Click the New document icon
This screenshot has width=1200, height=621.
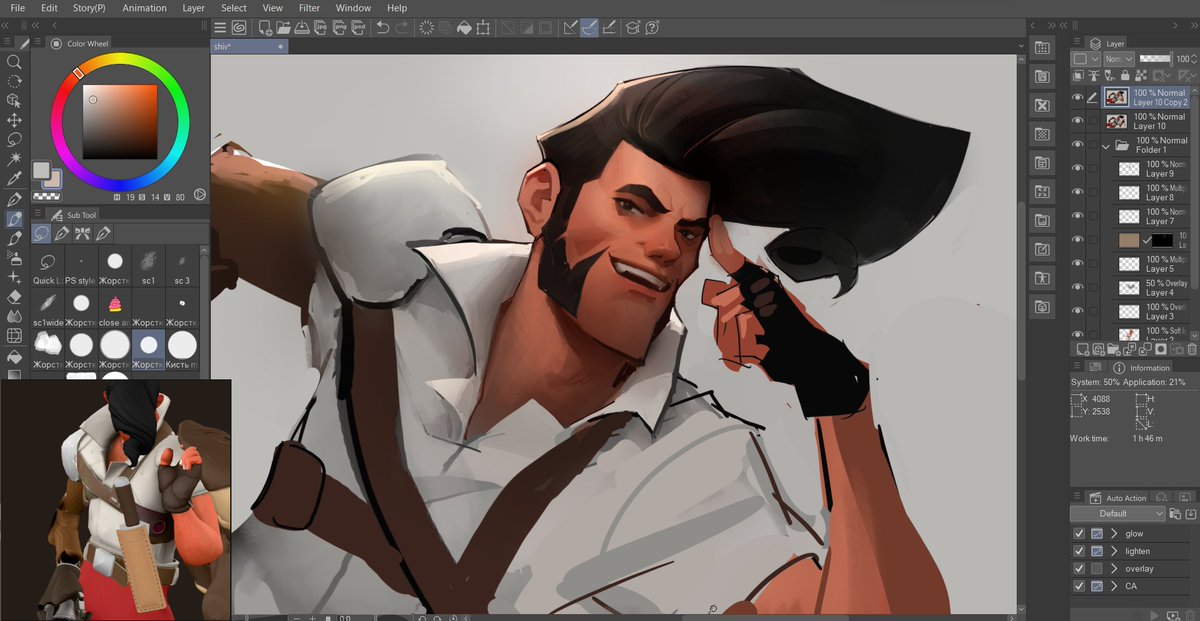click(x=263, y=28)
